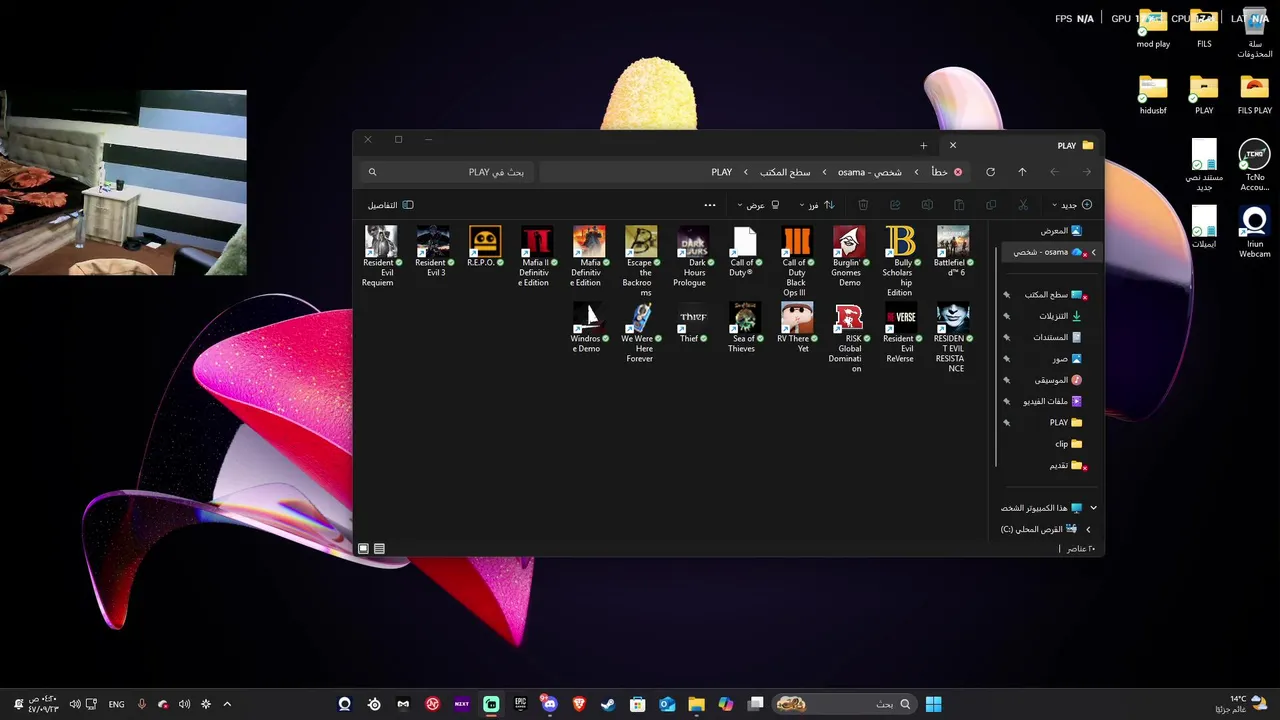Viewport: 1280px width, 720px height.
Task: Click the Cut scissors toolbar icon
Action: [x=1023, y=205]
